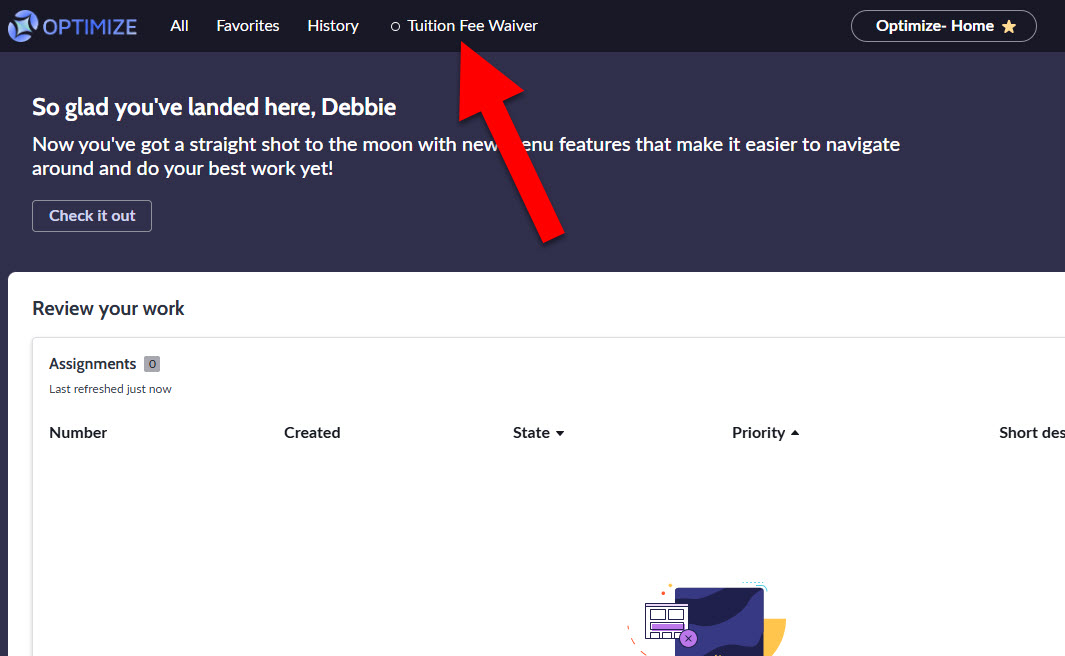Click the Priority column header text
This screenshot has height=656, width=1065.
(758, 433)
